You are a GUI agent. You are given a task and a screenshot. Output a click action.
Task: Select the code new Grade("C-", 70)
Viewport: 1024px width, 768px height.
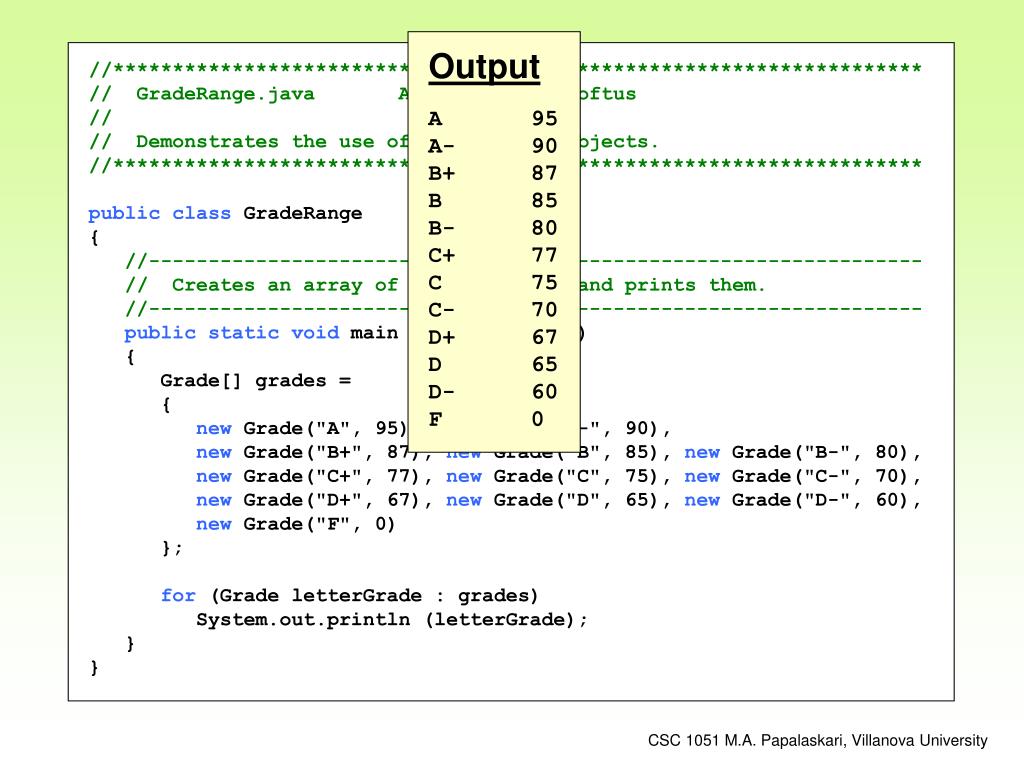click(797, 476)
